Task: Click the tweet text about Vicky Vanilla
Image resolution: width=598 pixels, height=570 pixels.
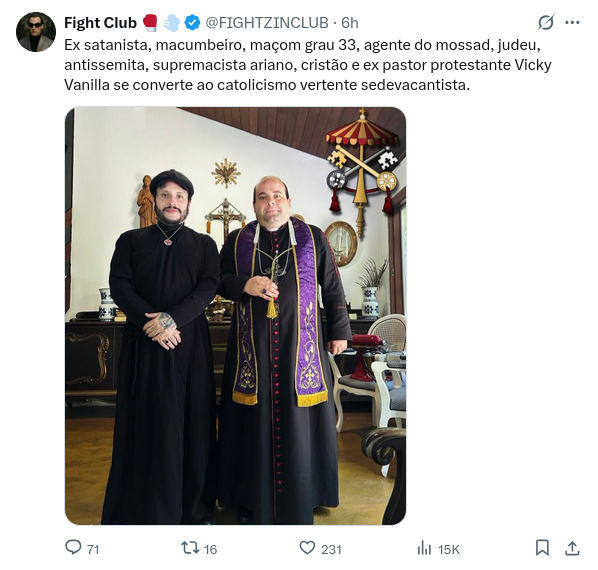Action: pos(308,65)
